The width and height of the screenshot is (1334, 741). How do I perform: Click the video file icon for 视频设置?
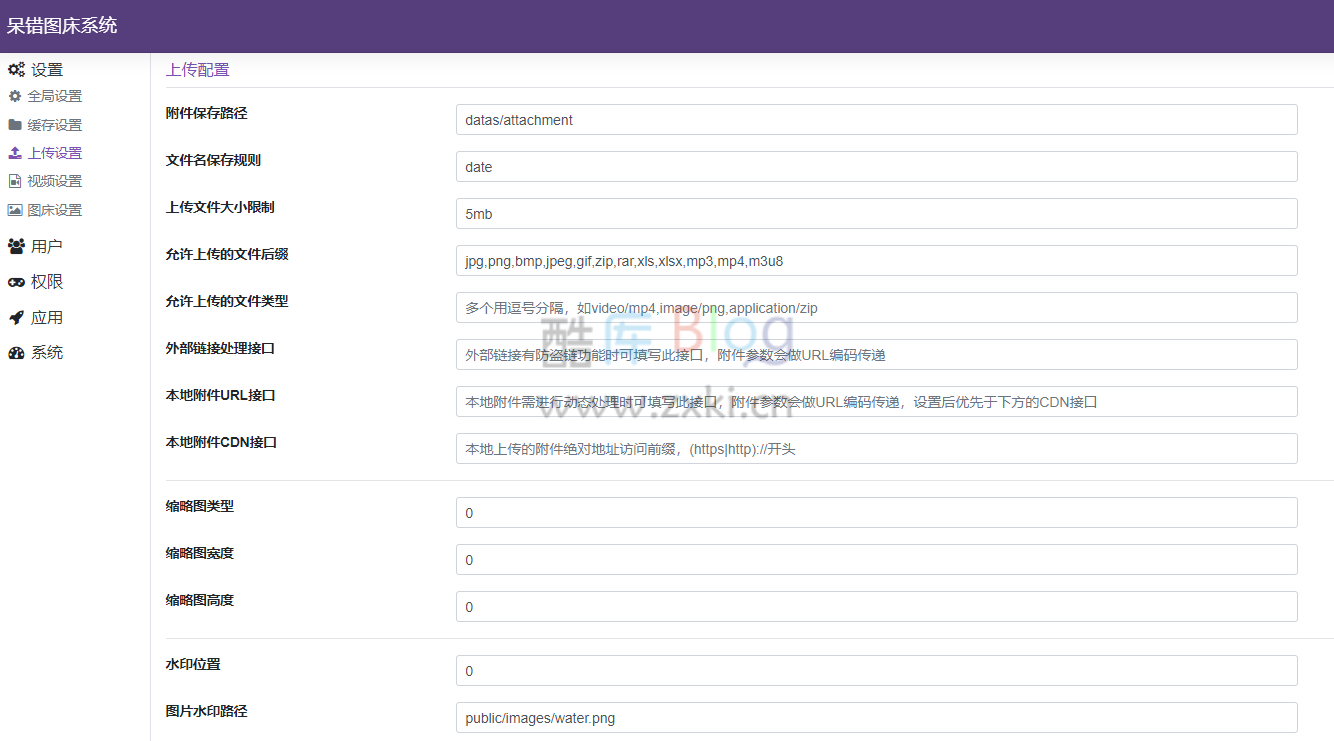pyautogui.click(x=15, y=181)
